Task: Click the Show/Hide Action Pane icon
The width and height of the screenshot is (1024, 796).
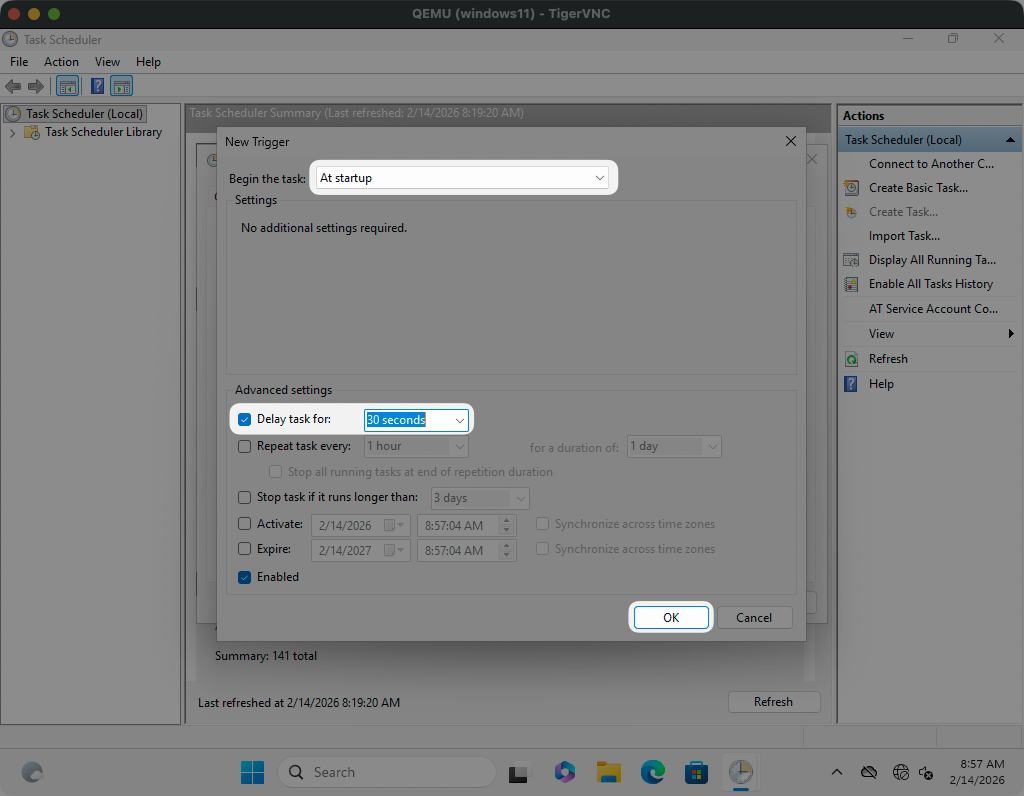Action: (122, 86)
